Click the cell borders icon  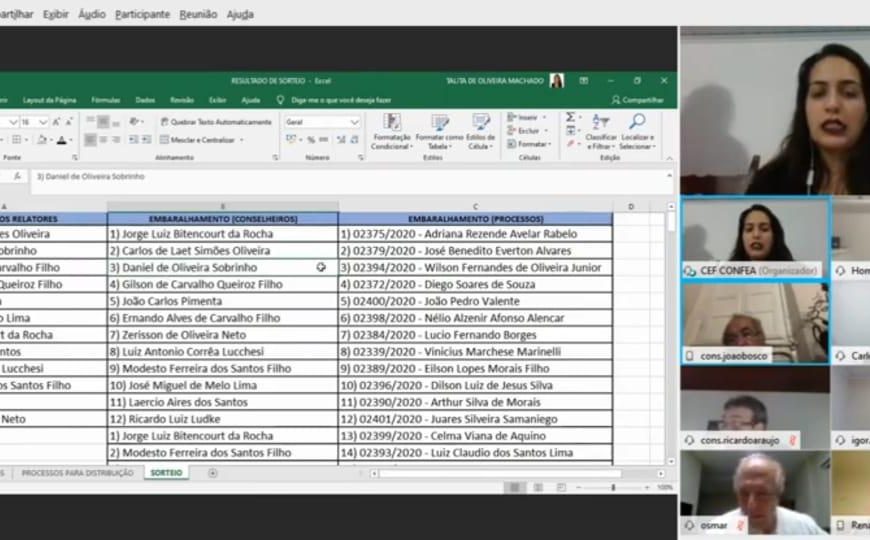(x=17, y=140)
